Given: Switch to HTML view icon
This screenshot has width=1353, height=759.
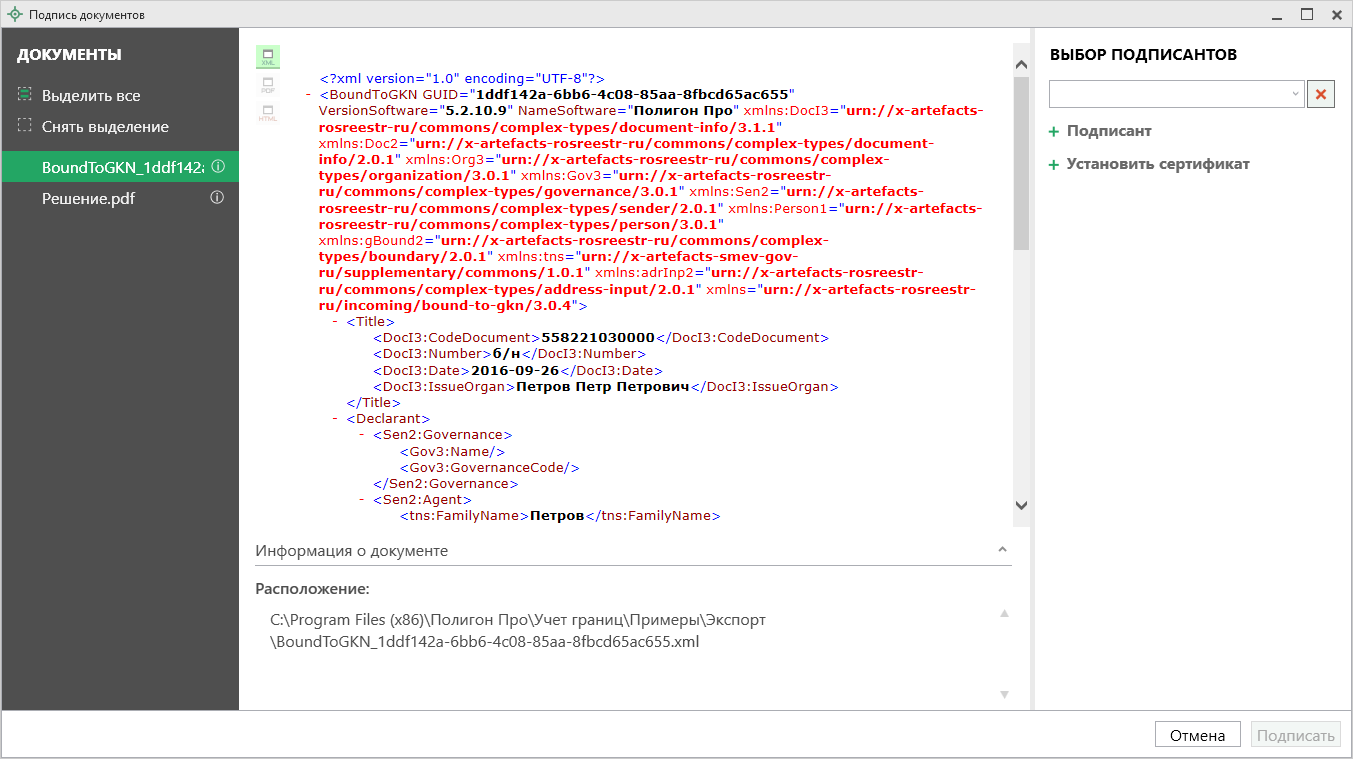Looking at the screenshot, I should click(268, 112).
